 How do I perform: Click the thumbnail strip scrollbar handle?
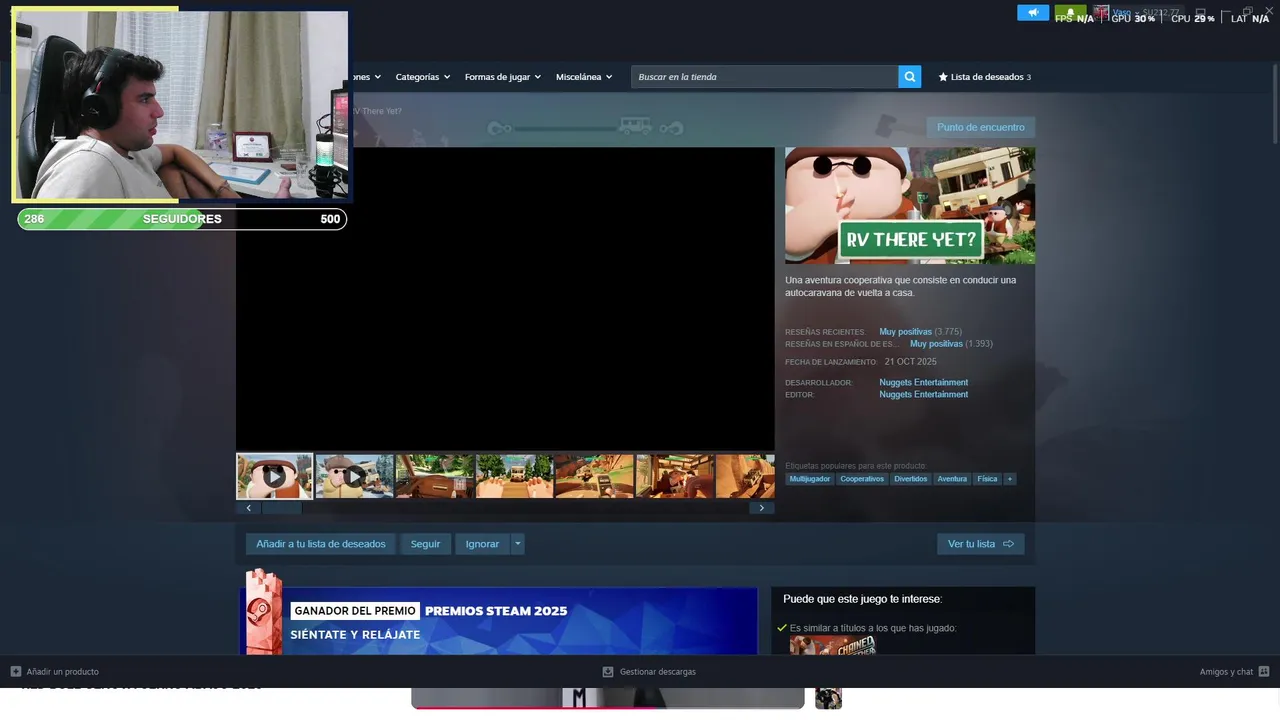281,508
